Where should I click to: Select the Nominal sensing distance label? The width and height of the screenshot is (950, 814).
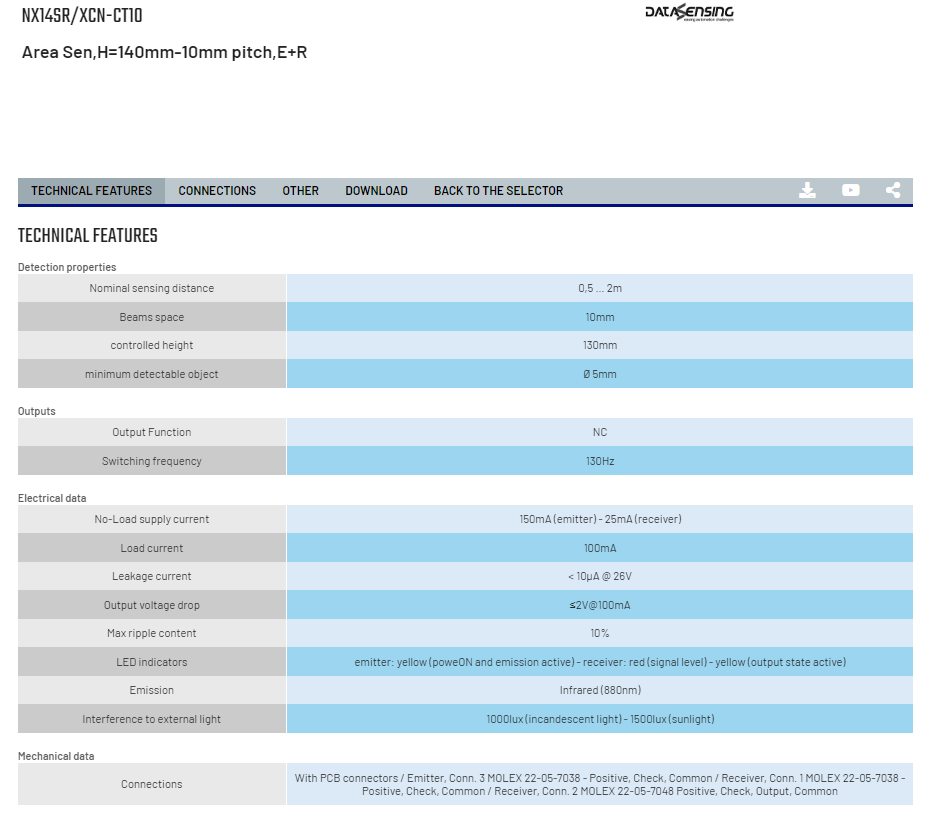click(x=151, y=288)
